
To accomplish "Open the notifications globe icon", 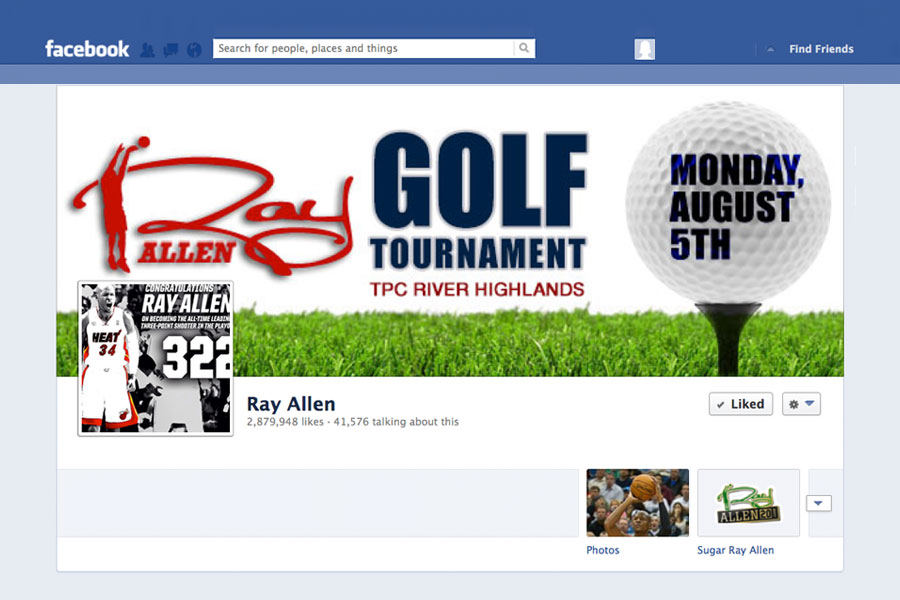I will (x=194, y=49).
